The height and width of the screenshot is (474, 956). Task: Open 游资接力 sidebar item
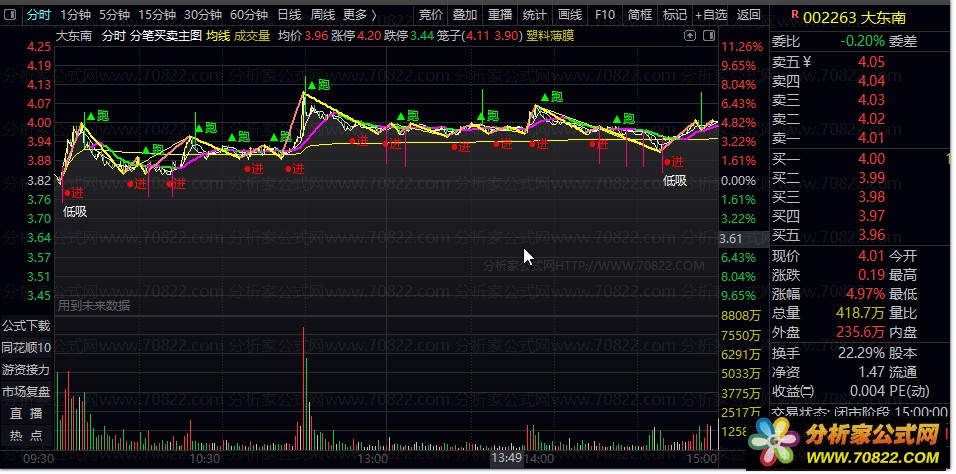pos(26,370)
